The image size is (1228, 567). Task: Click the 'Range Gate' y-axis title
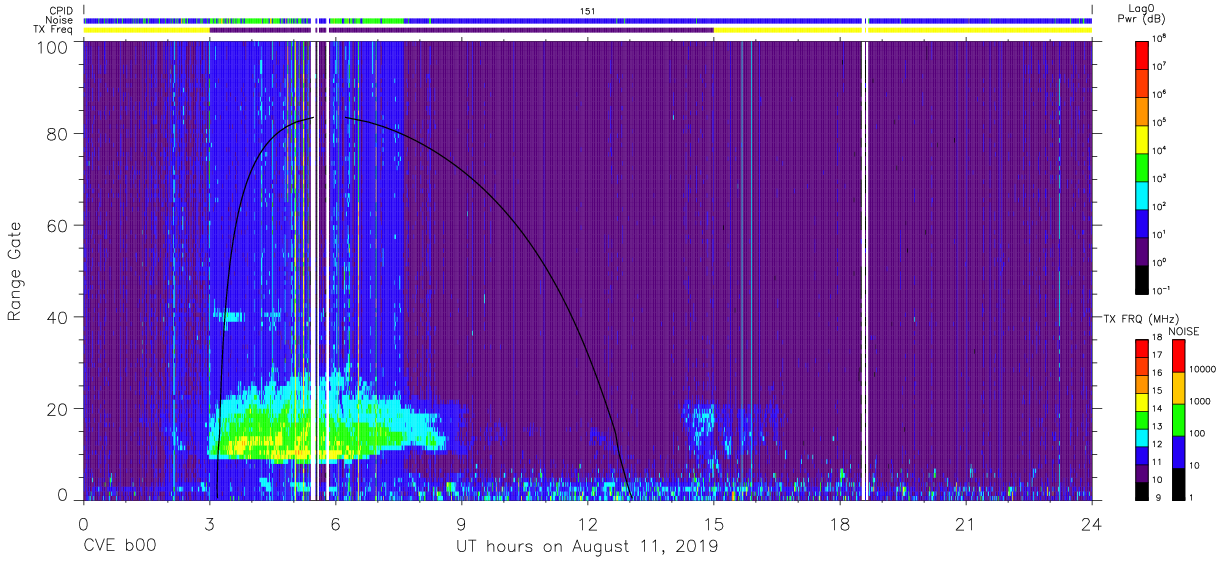pyautogui.click(x=16, y=271)
